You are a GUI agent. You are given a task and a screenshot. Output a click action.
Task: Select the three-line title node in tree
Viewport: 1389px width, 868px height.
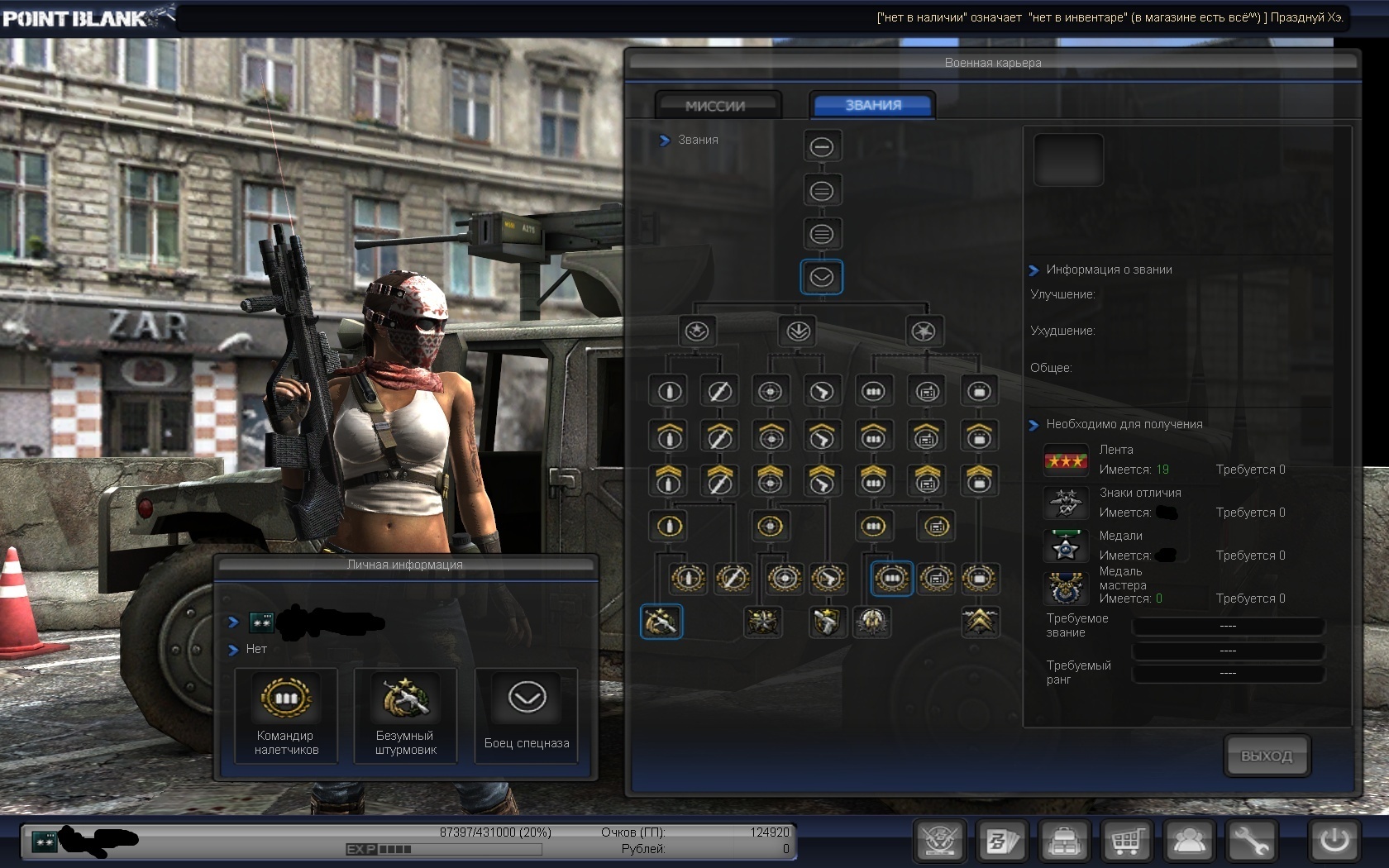821,234
